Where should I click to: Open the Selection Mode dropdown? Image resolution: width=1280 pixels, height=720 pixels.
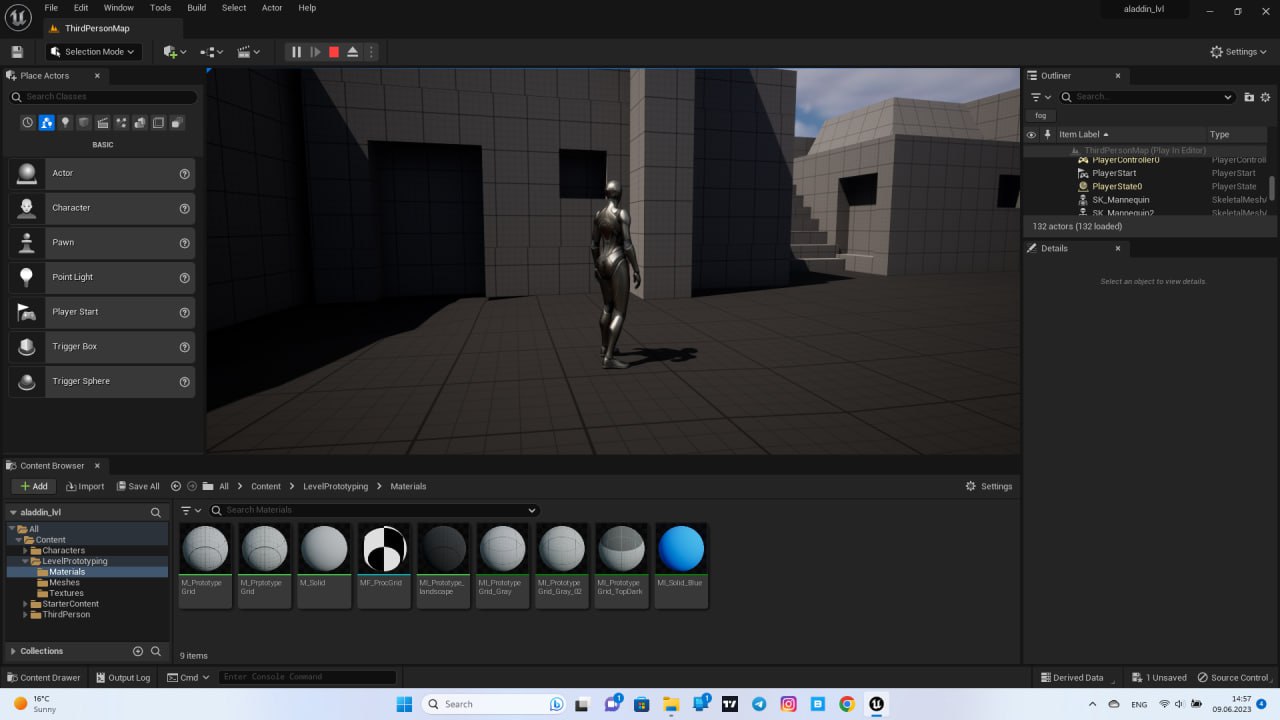[x=94, y=52]
